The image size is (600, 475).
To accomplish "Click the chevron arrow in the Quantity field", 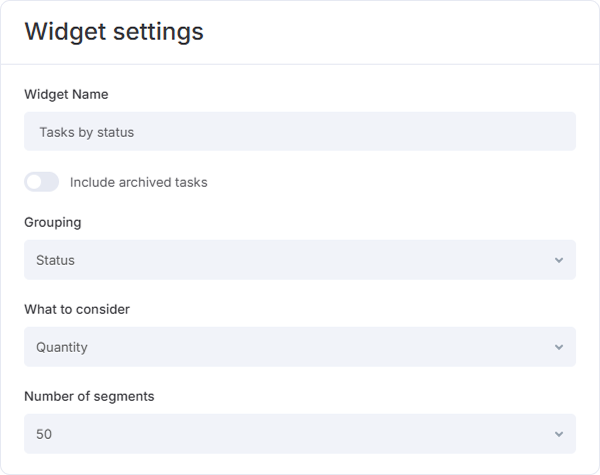I will 559,348.
